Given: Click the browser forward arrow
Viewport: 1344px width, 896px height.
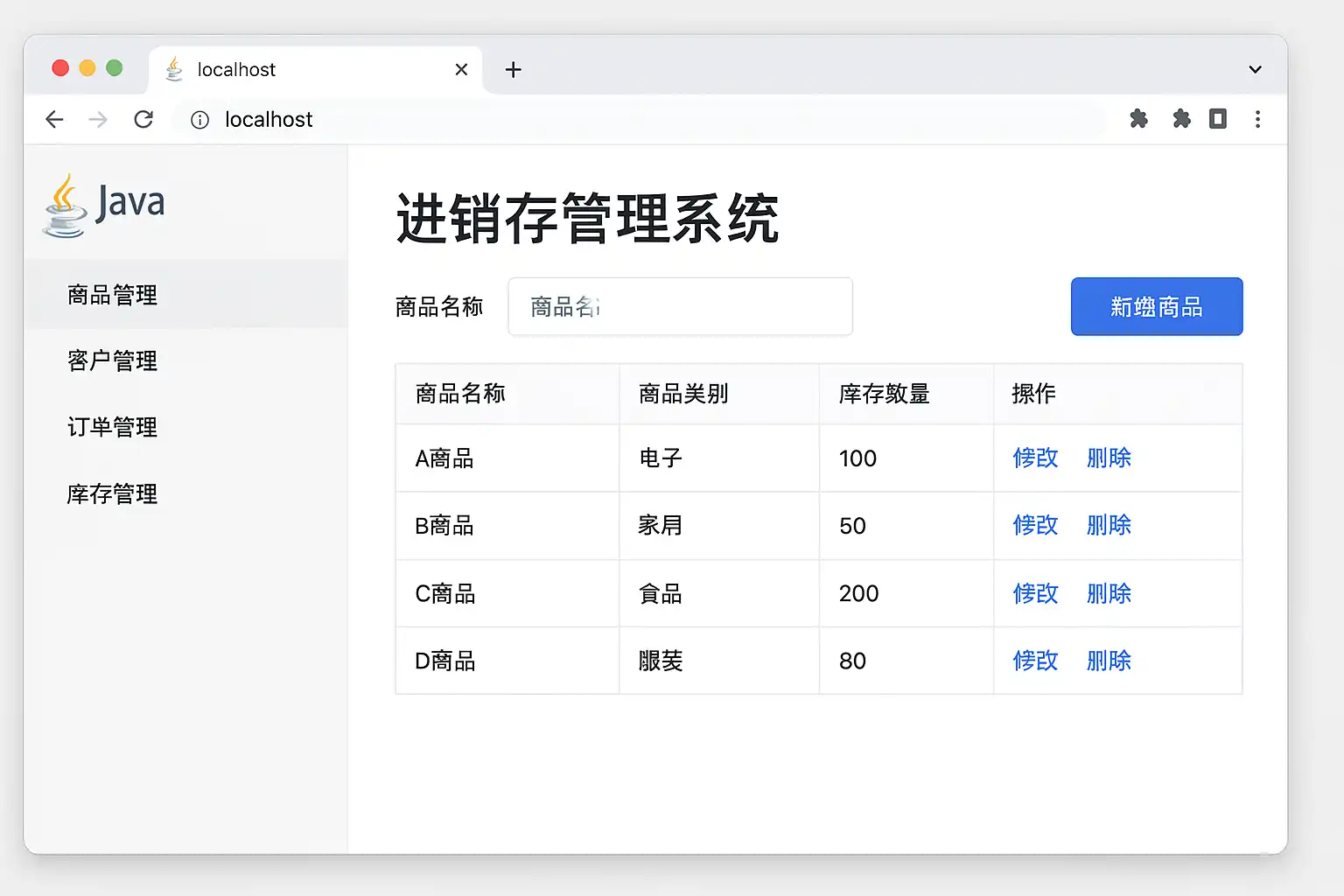Looking at the screenshot, I should pyautogui.click(x=98, y=119).
